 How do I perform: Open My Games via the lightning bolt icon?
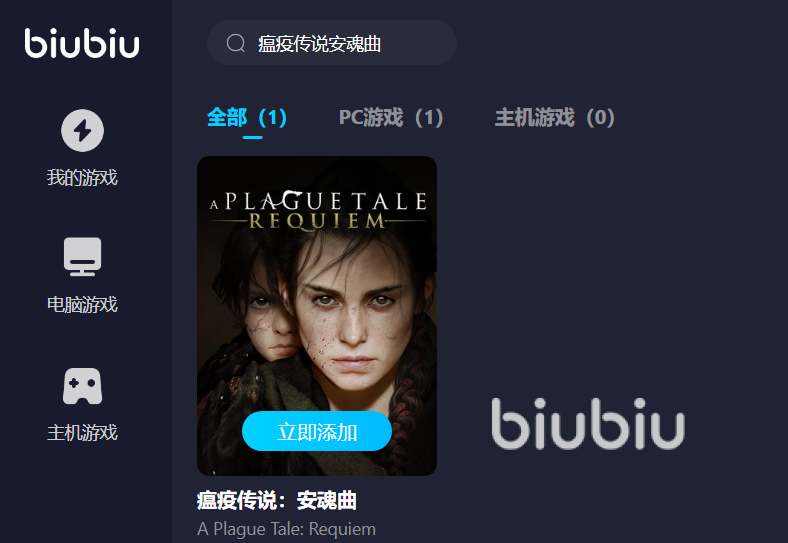coord(82,130)
